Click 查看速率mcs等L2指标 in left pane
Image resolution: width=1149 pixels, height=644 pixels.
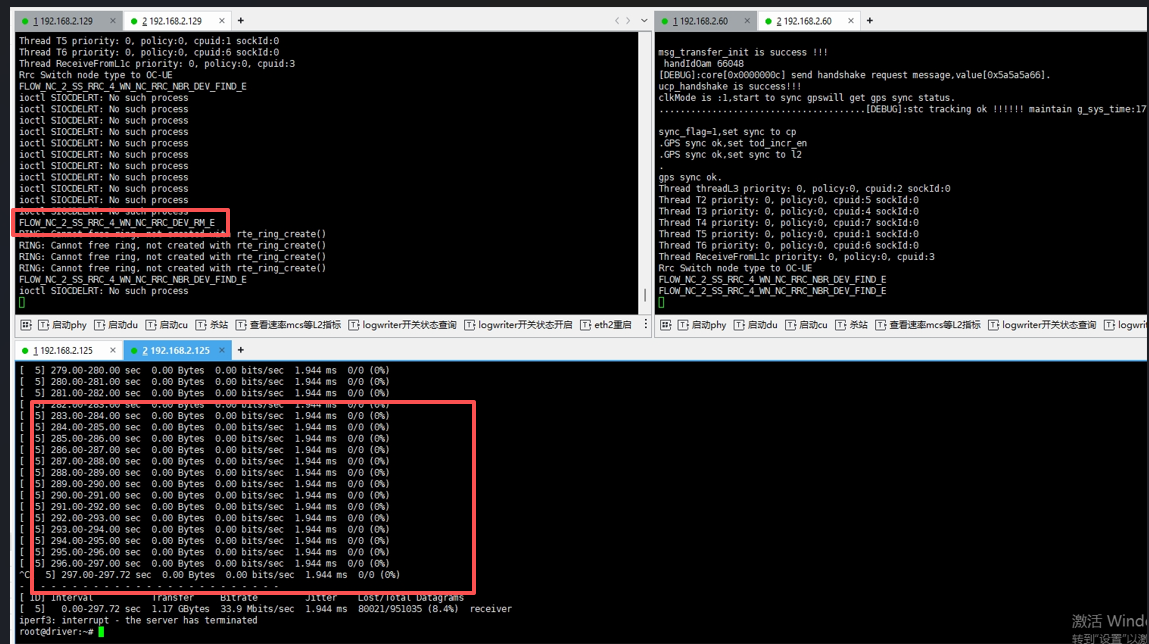(x=294, y=325)
